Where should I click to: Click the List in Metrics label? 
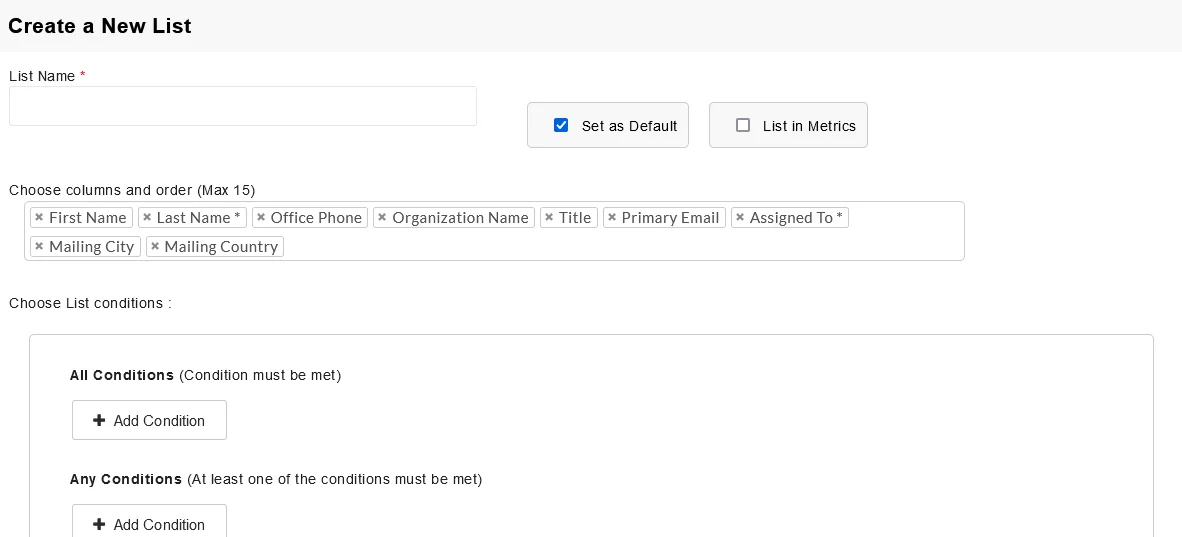tap(809, 126)
